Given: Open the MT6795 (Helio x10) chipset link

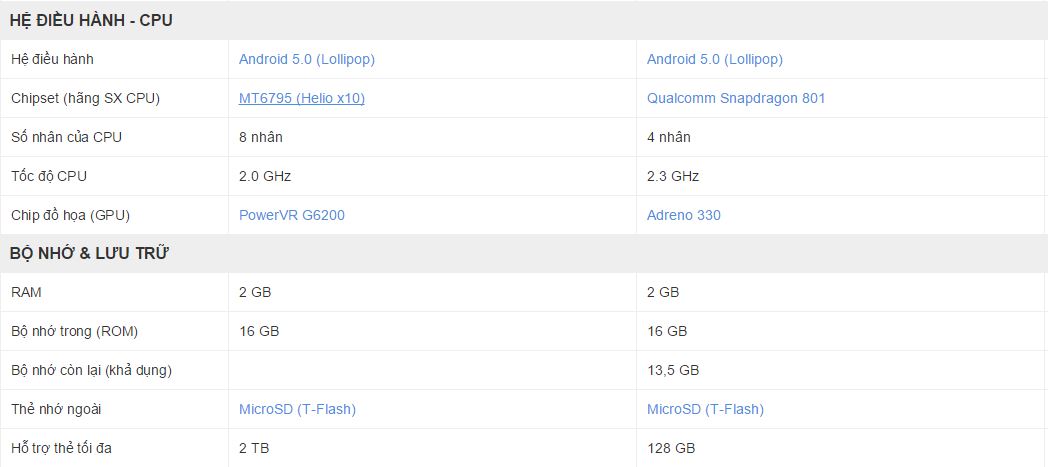Looking at the screenshot, I should click(x=302, y=98).
